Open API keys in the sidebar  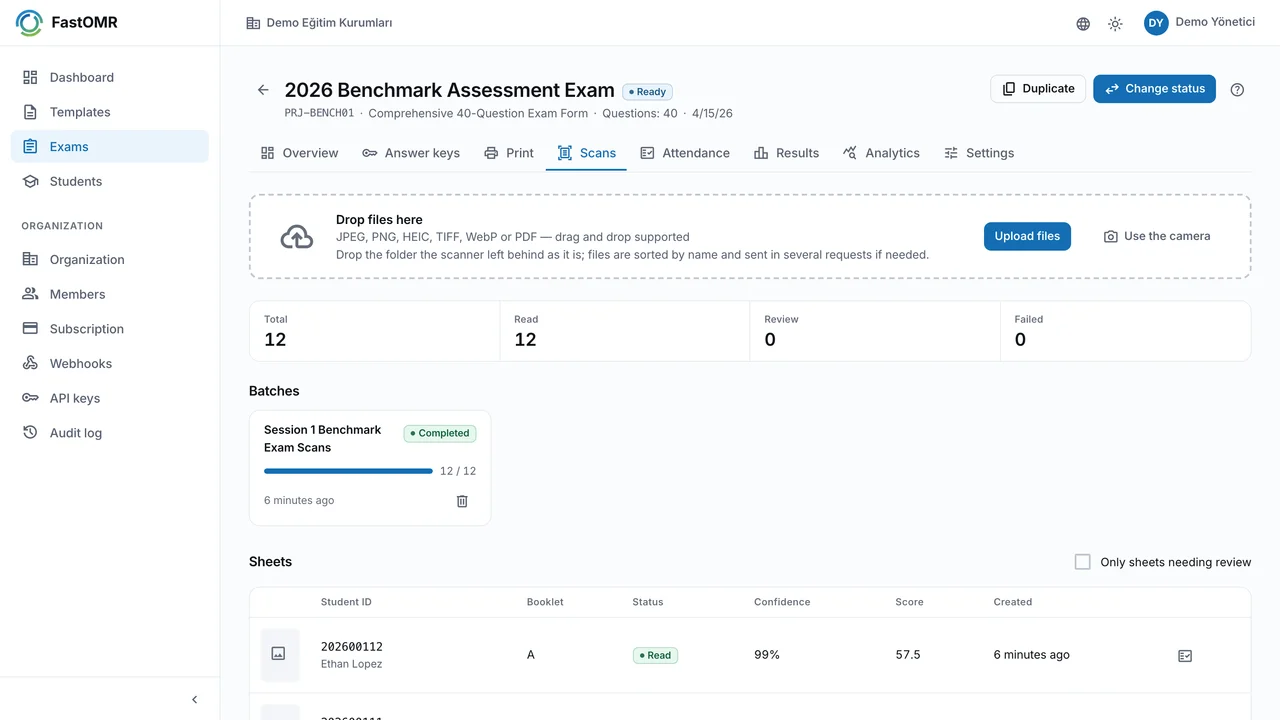[x=110, y=398]
